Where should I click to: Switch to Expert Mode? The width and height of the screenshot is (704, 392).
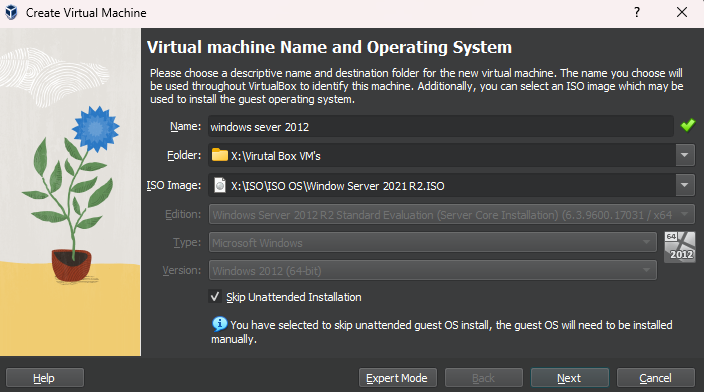(x=397, y=378)
